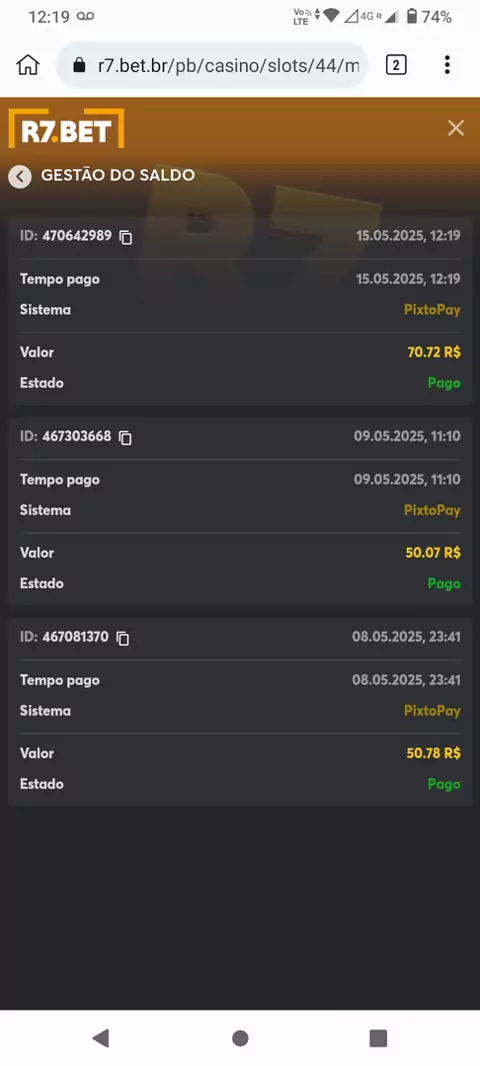Tap the Android back navigation button

coord(101,1037)
